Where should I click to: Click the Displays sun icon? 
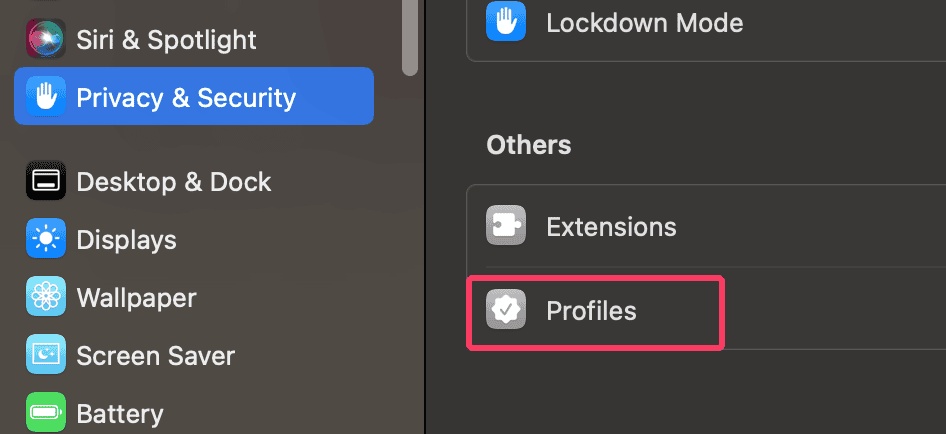coord(46,240)
